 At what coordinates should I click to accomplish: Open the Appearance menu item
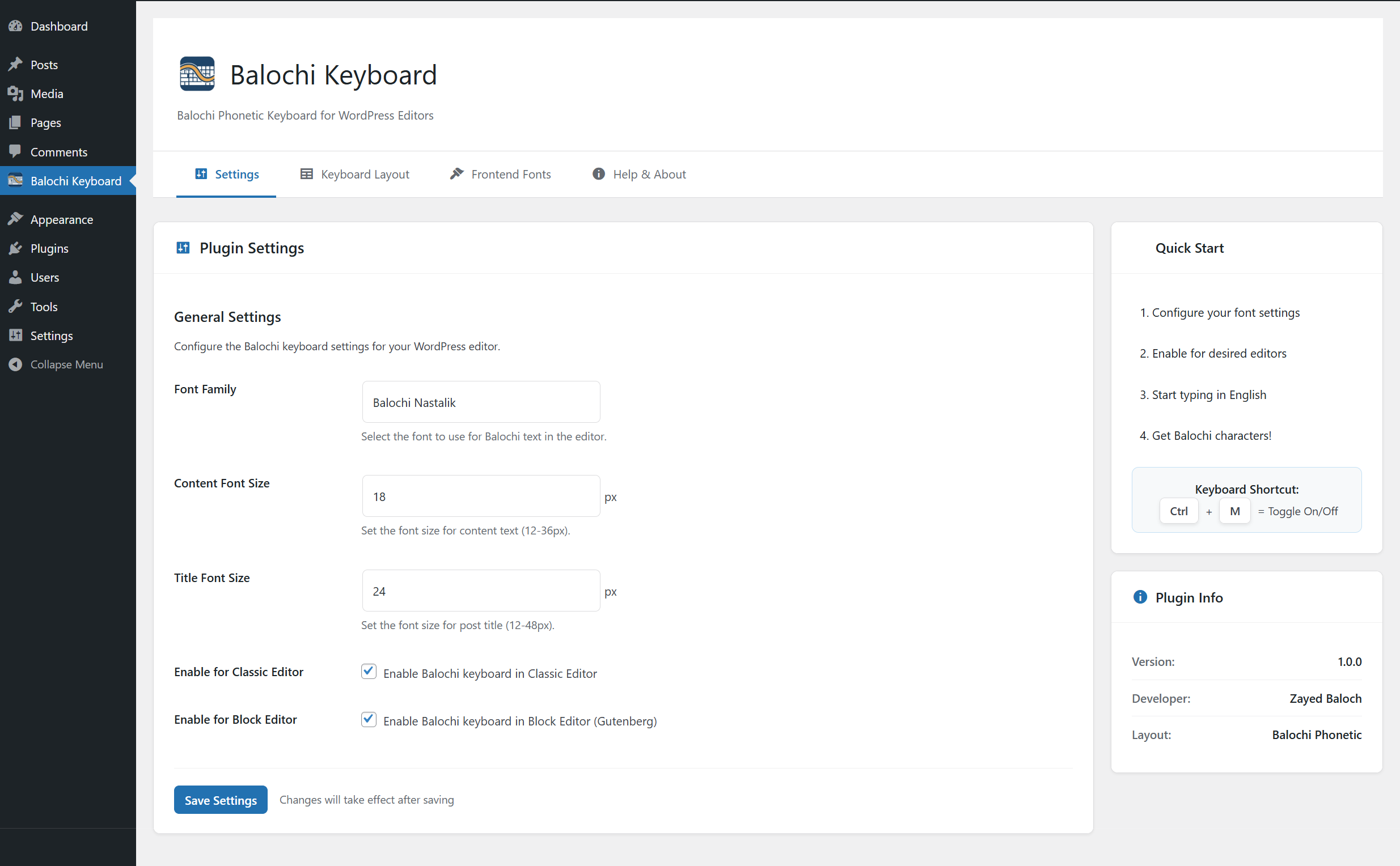(x=68, y=219)
